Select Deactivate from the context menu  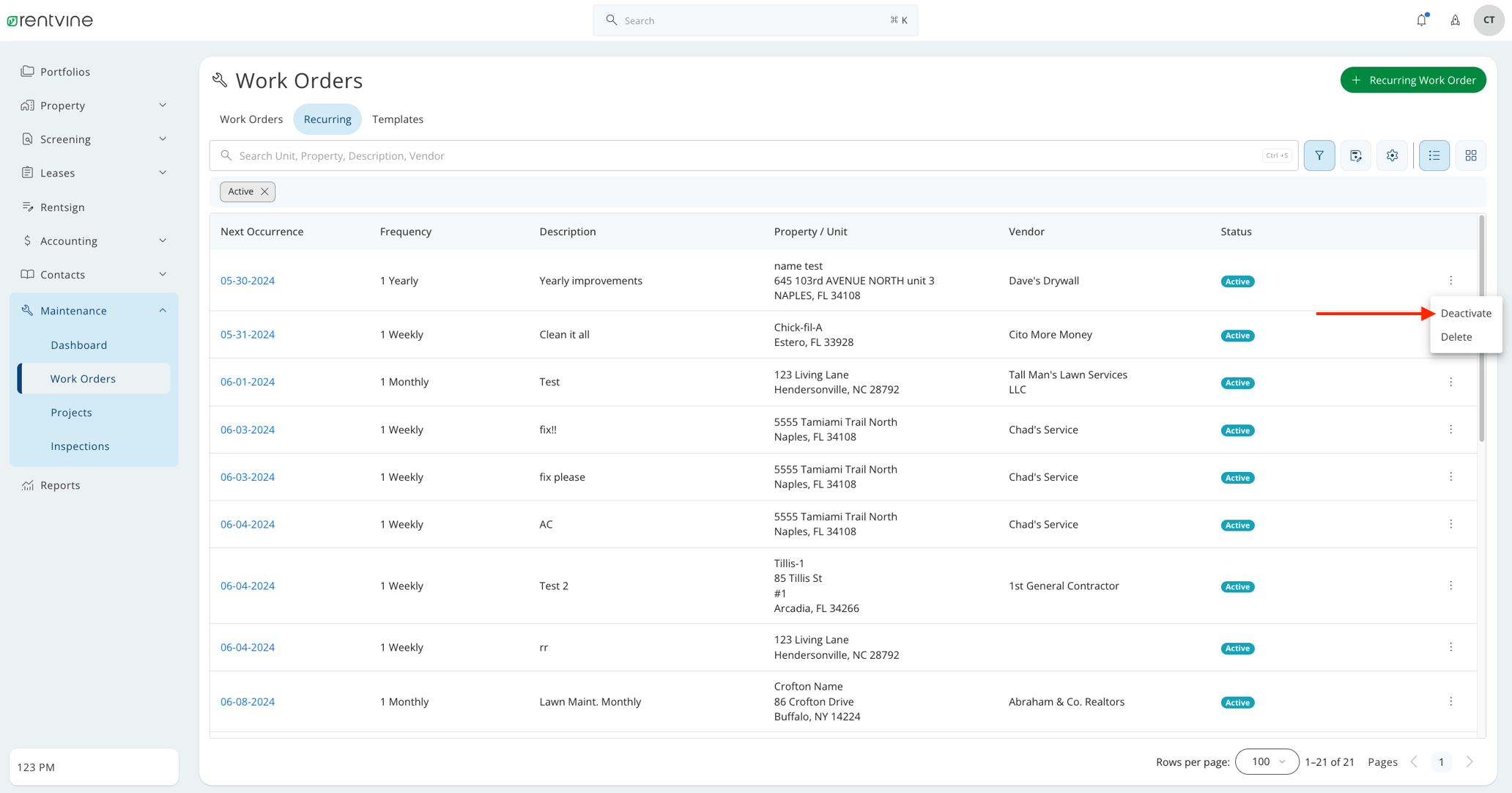coord(1466,313)
